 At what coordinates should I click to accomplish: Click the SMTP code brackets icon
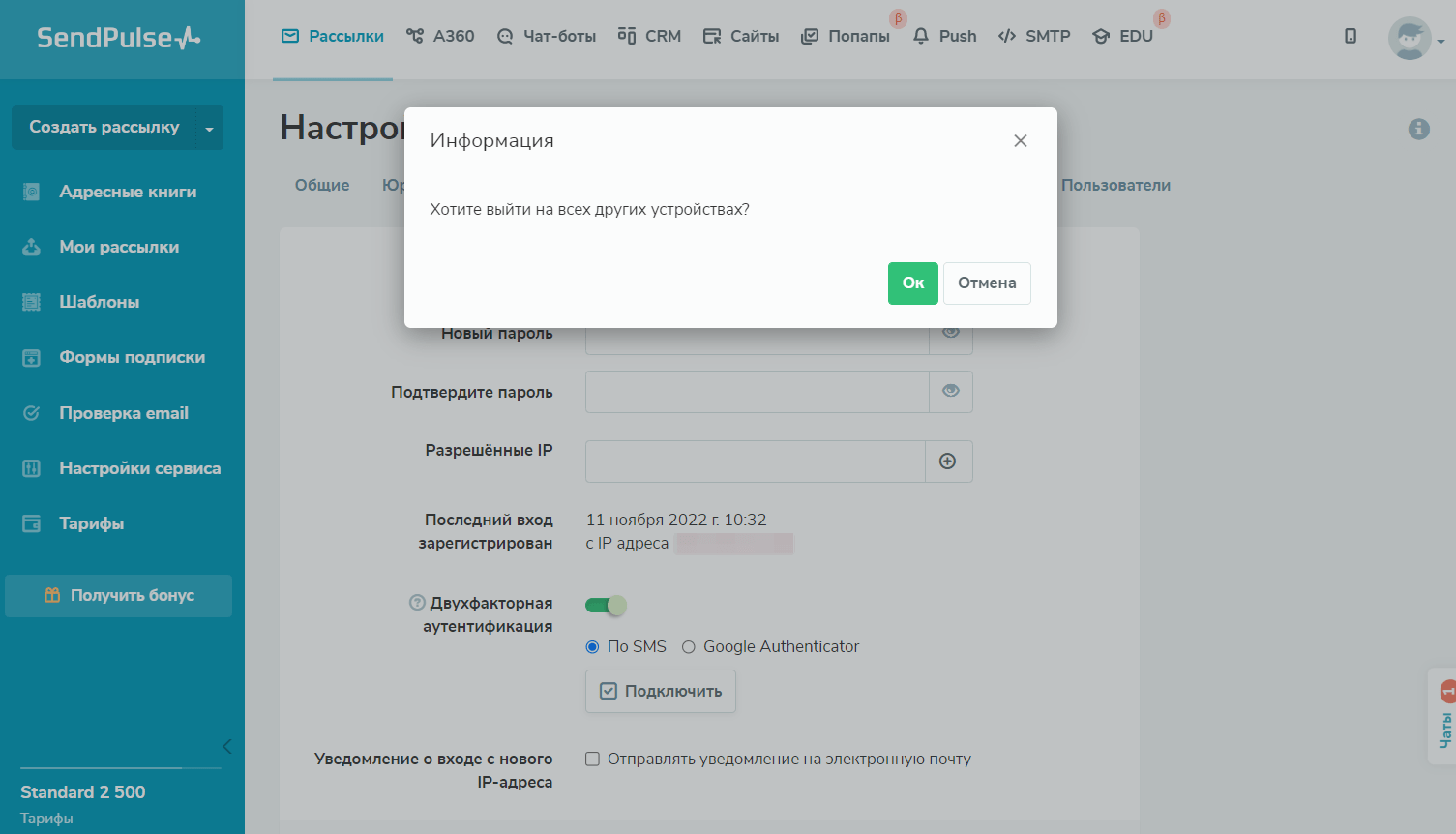[1007, 37]
